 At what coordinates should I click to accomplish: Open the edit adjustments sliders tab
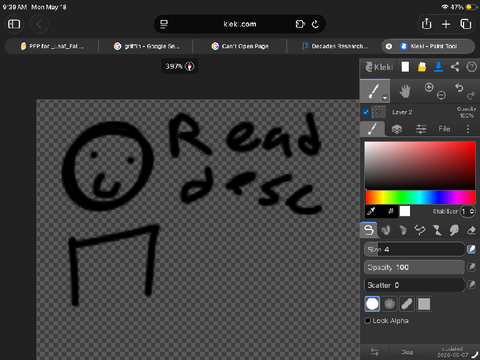click(x=421, y=129)
